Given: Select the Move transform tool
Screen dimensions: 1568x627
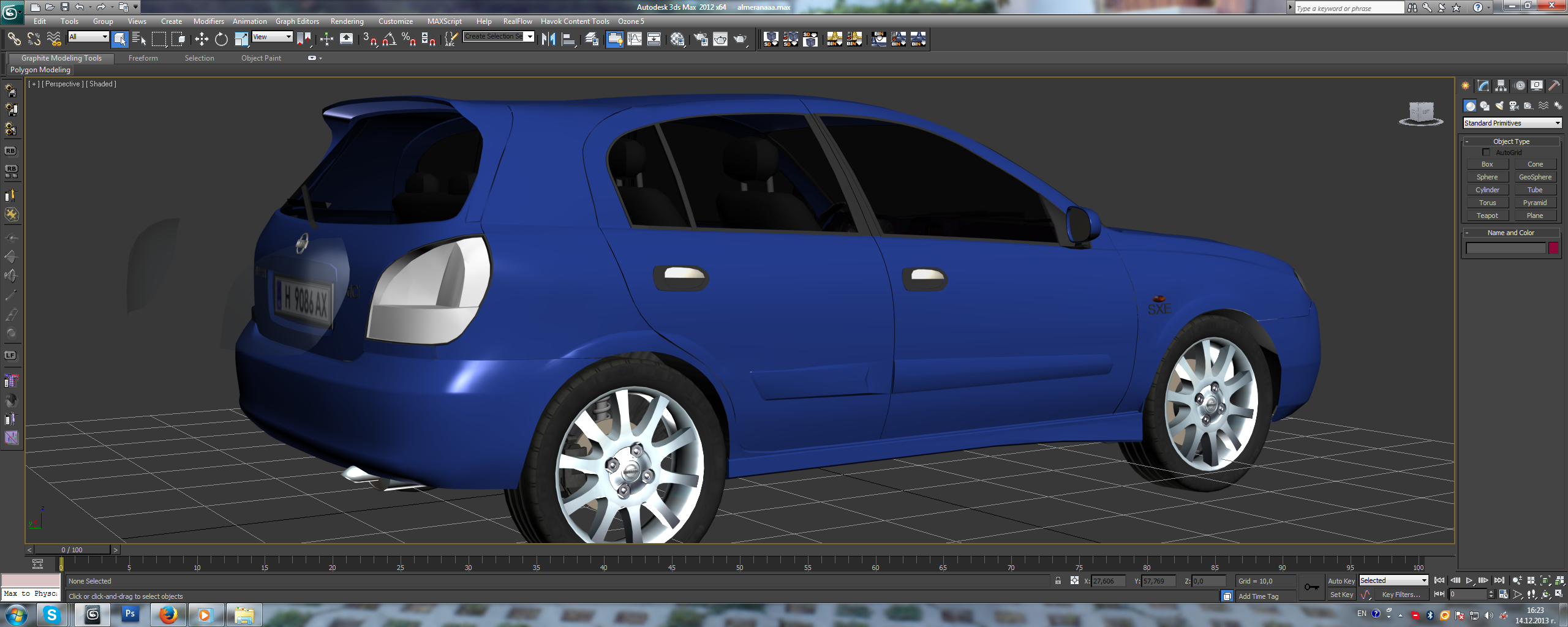Looking at the screenshot, I should click(202, 40).
